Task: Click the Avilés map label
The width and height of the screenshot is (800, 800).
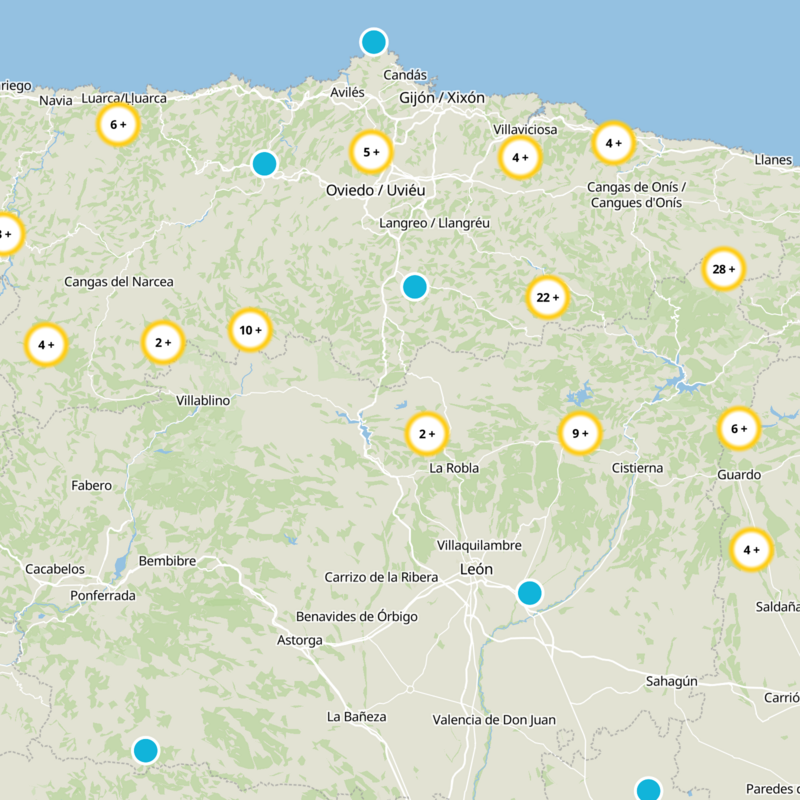Action: click(347, 92)
